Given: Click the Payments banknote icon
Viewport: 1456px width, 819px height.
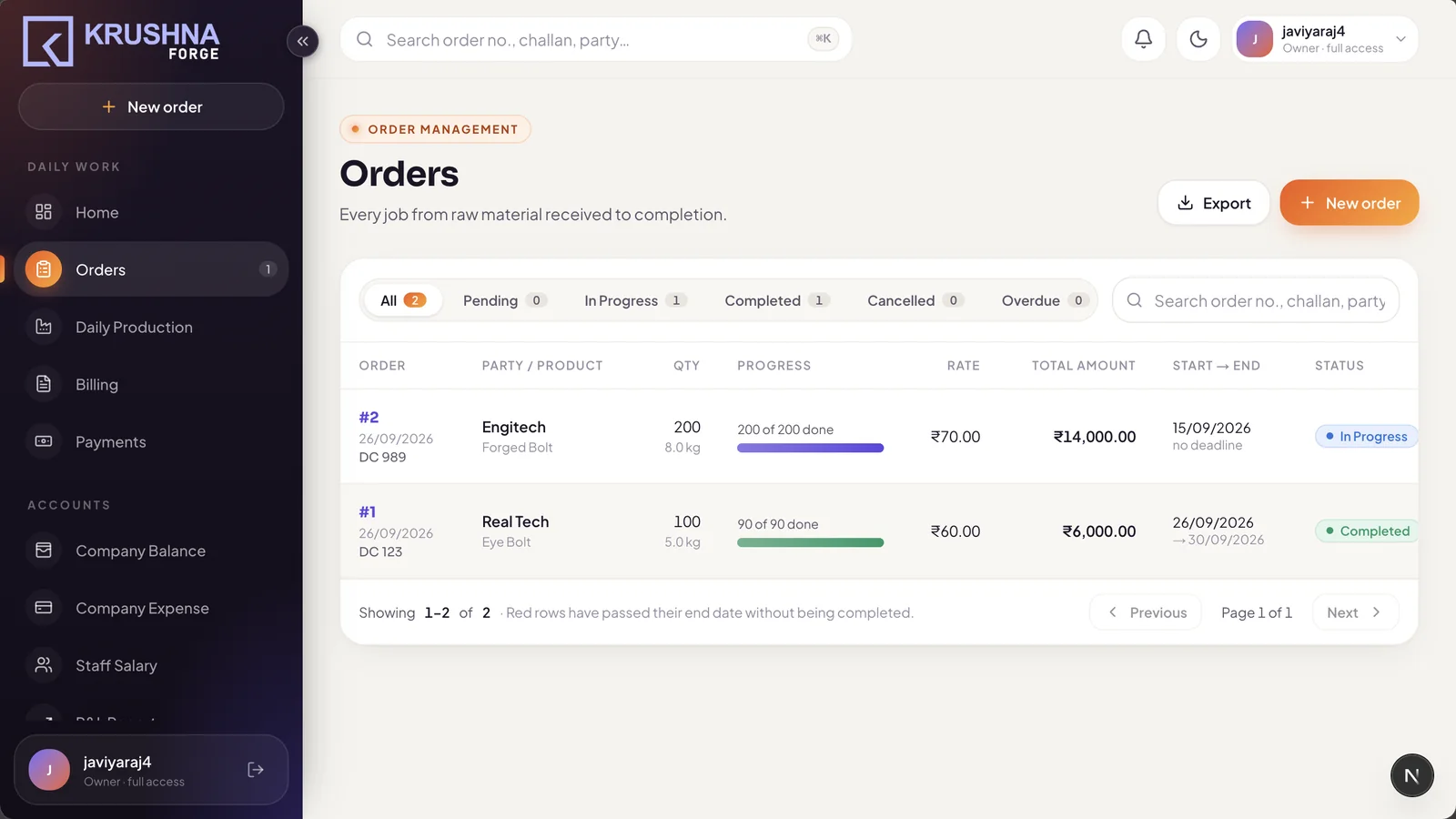Looking at the screenshot, I should coord(44,441).
